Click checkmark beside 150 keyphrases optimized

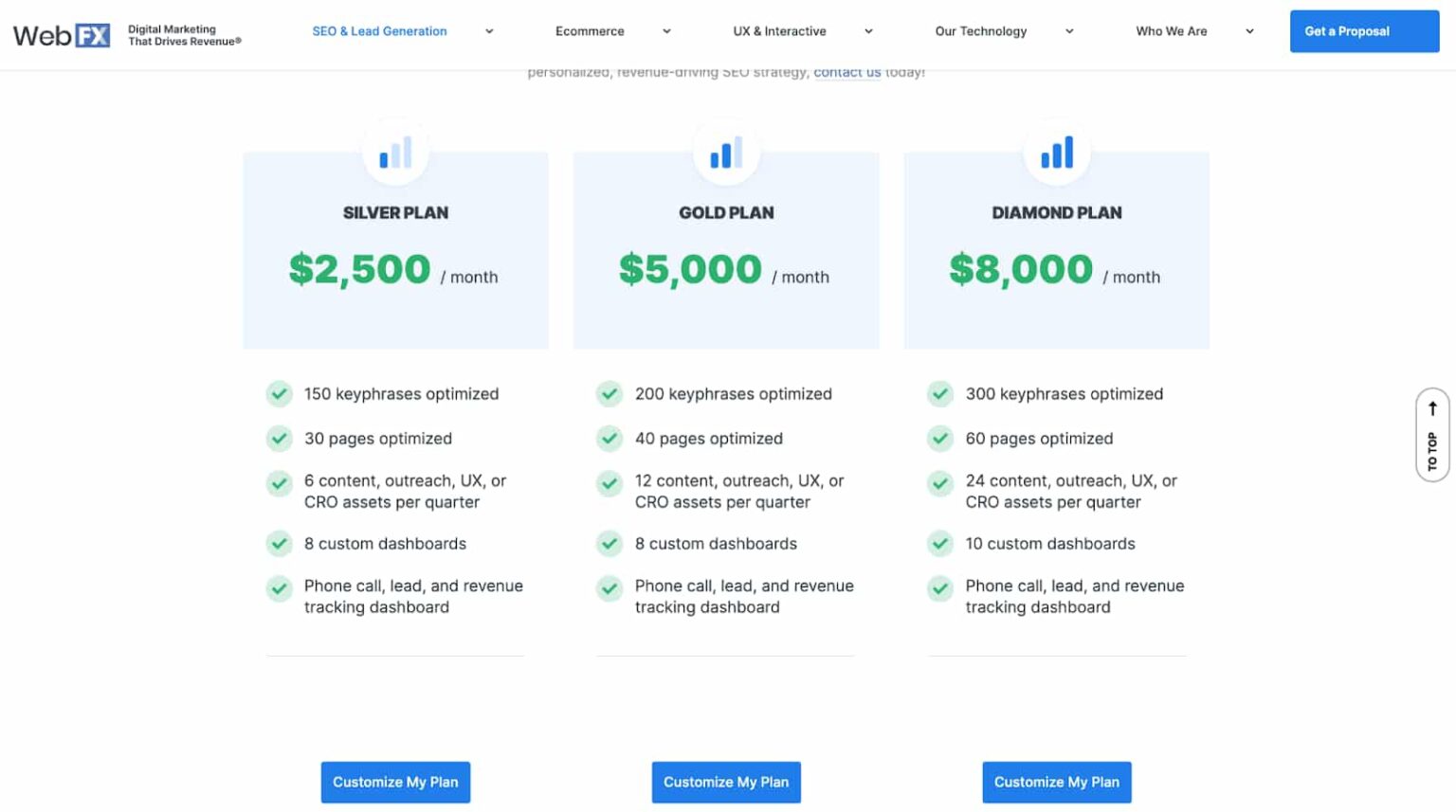(280, 393)
